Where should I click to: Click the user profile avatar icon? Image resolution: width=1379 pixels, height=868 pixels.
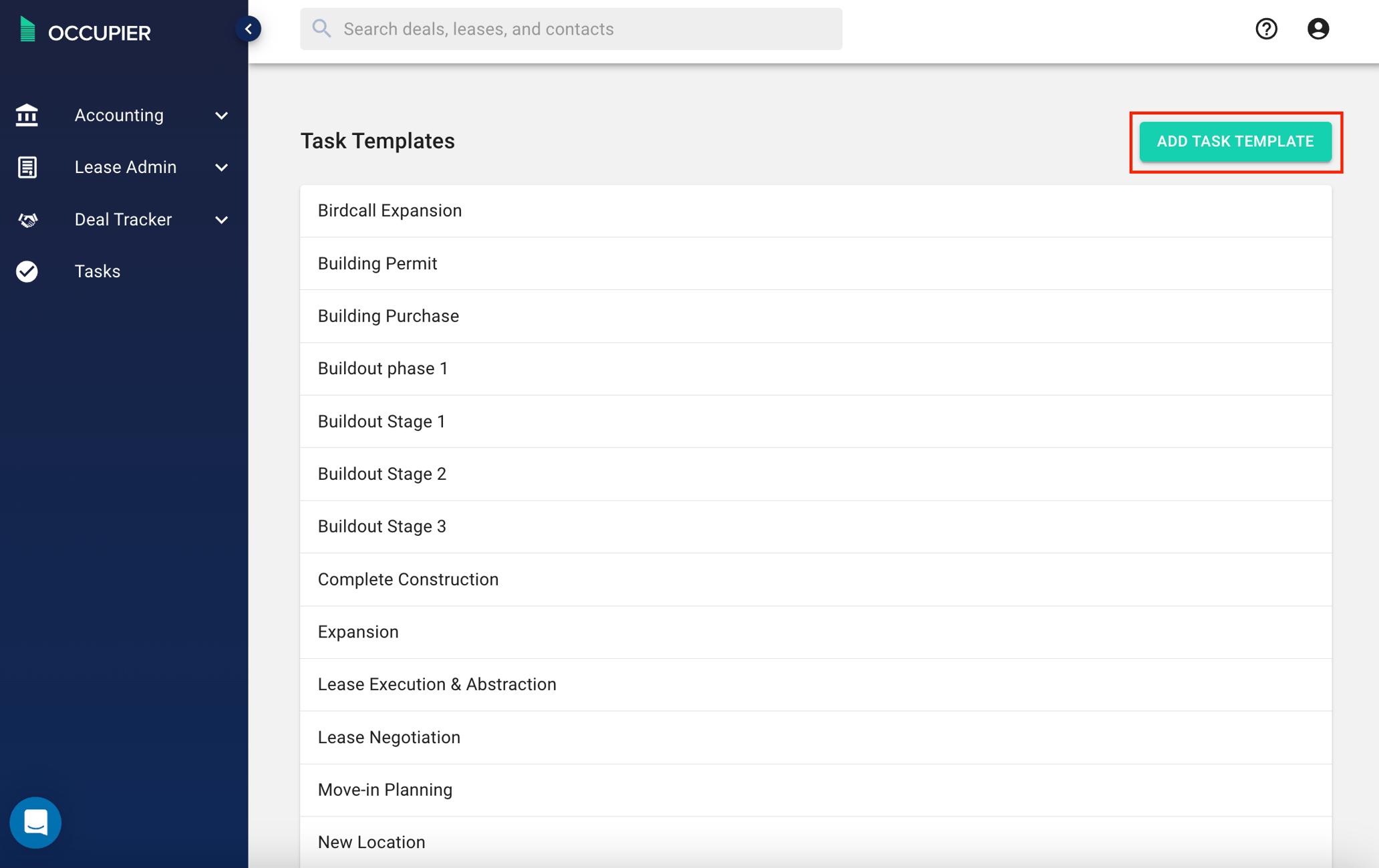[x=1318, y=29]
